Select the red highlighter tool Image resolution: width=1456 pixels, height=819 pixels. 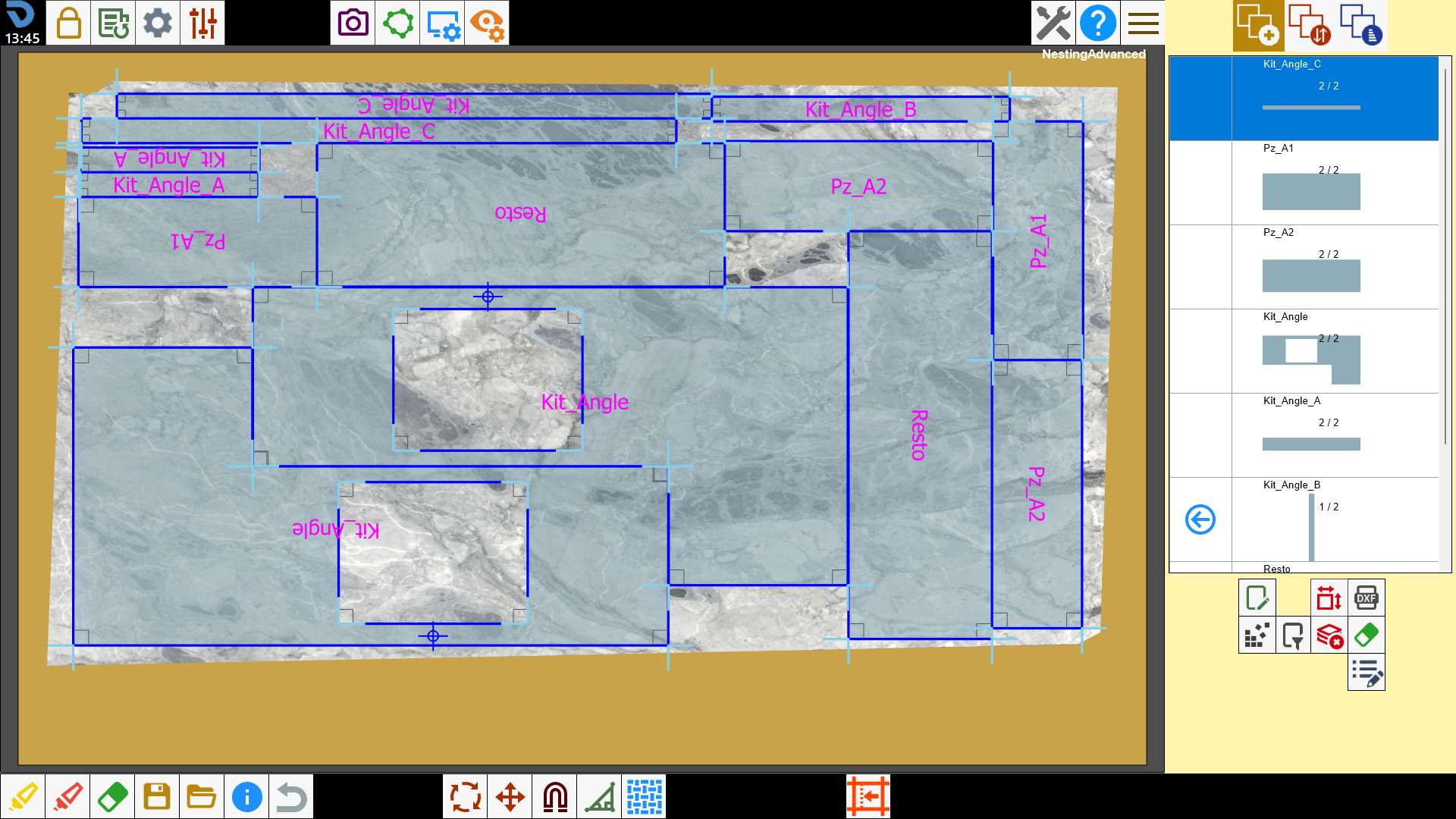coord(67,796)
